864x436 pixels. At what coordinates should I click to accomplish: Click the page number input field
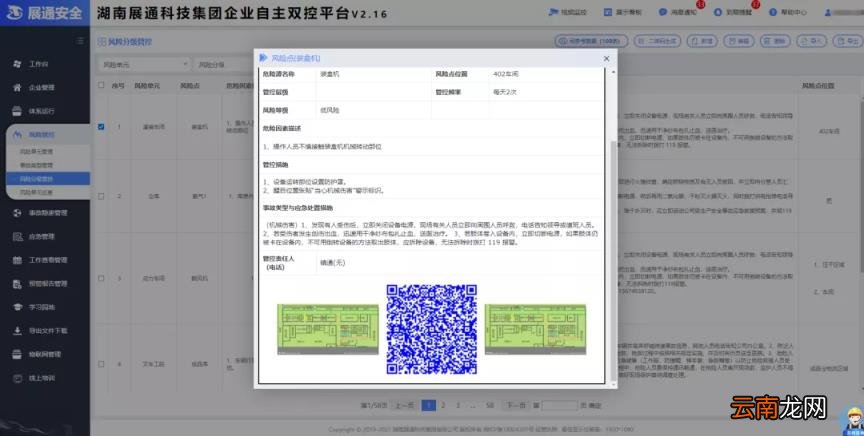pos(559,405)
